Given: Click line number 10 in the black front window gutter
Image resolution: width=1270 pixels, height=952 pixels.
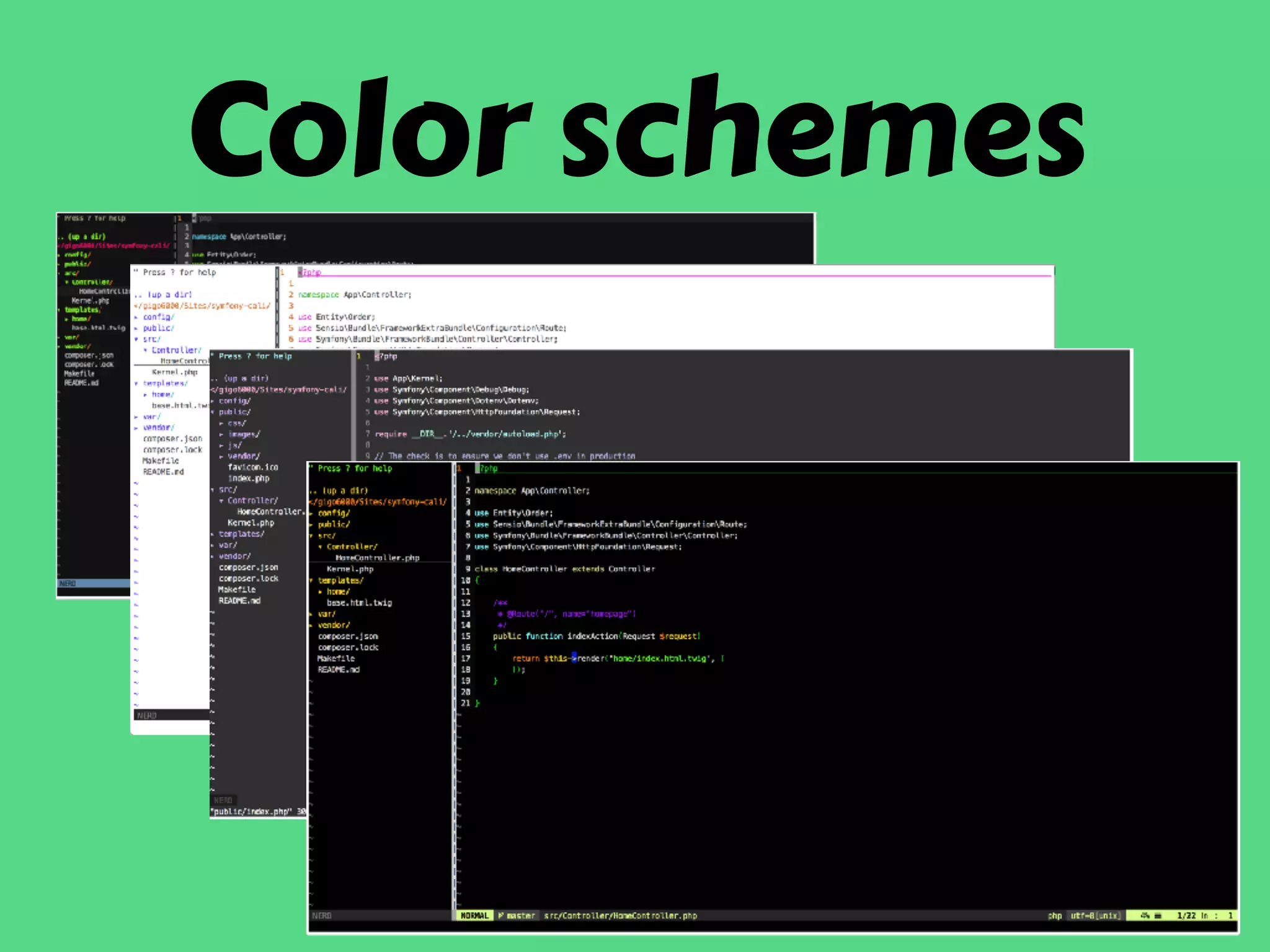Looking at the screenshot, I should [465, 581].
